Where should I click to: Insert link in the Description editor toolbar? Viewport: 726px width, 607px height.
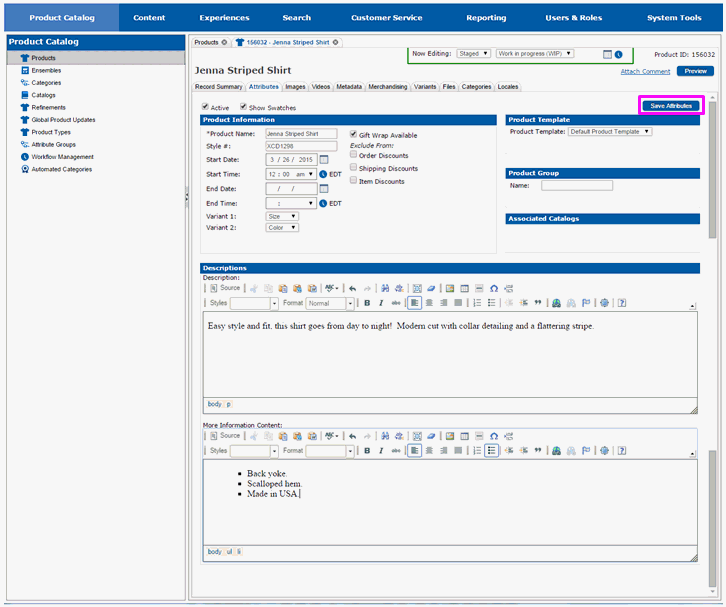click(x=557, y=303)
